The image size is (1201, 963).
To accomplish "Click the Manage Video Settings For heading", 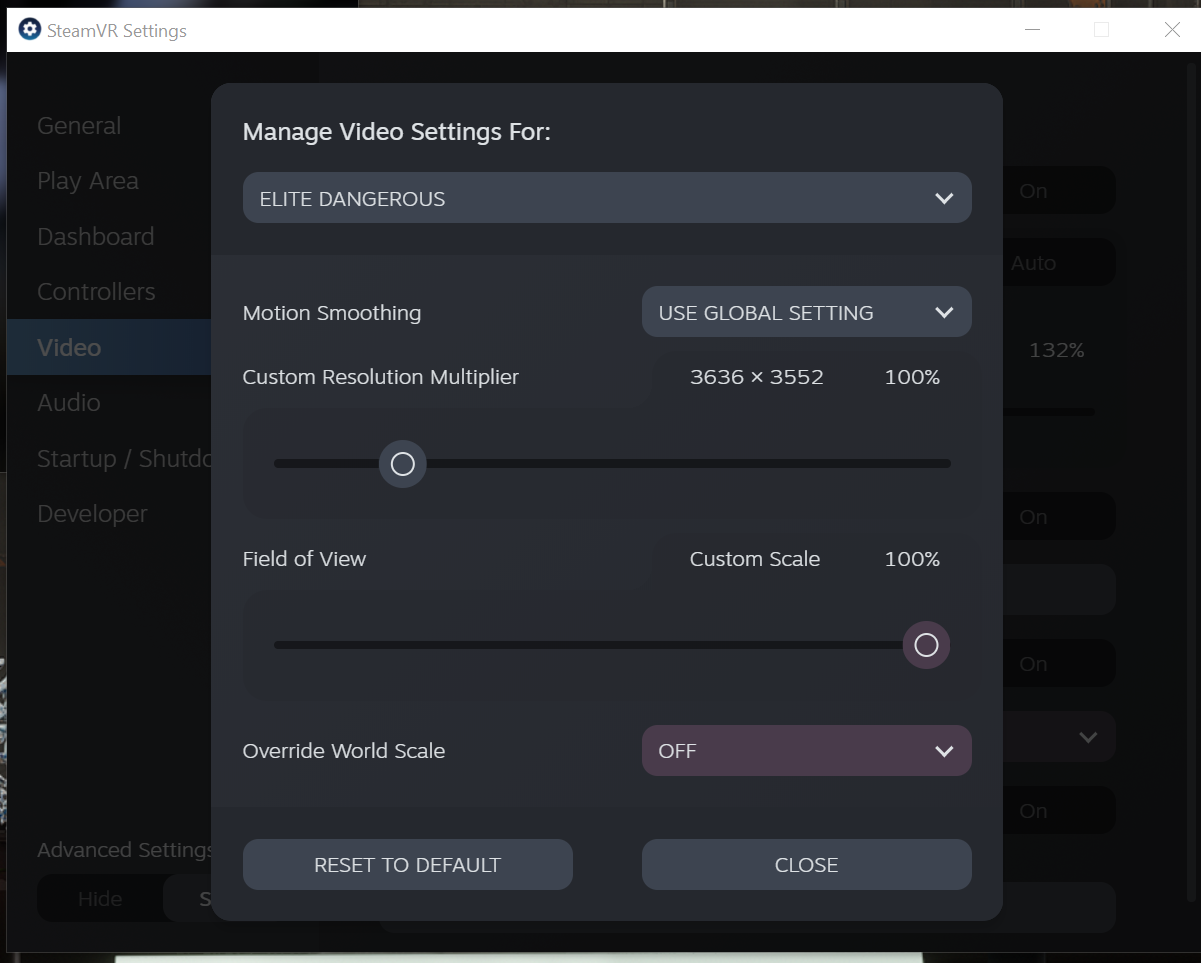I will click(397, 132).
